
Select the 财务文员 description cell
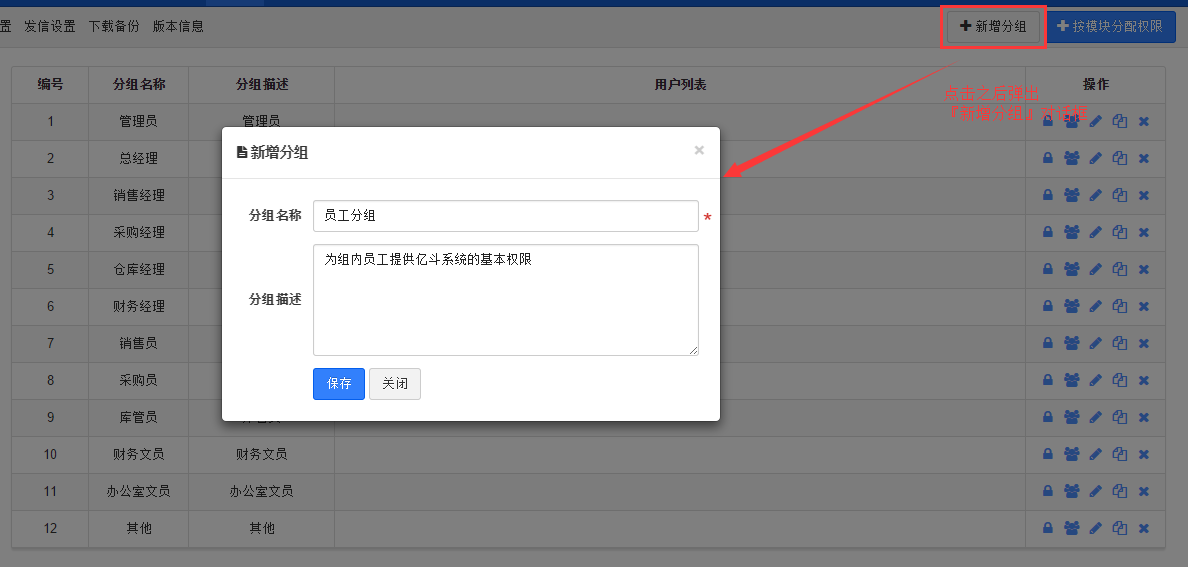point(261,454)
